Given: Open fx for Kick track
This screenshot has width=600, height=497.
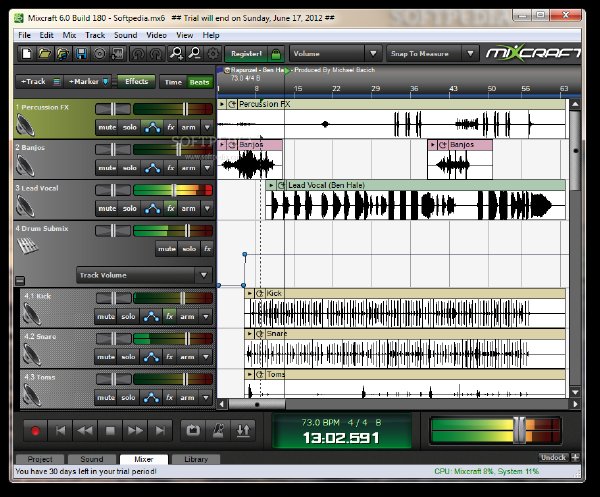Looking at the screenshot, I should click(170, 316).
